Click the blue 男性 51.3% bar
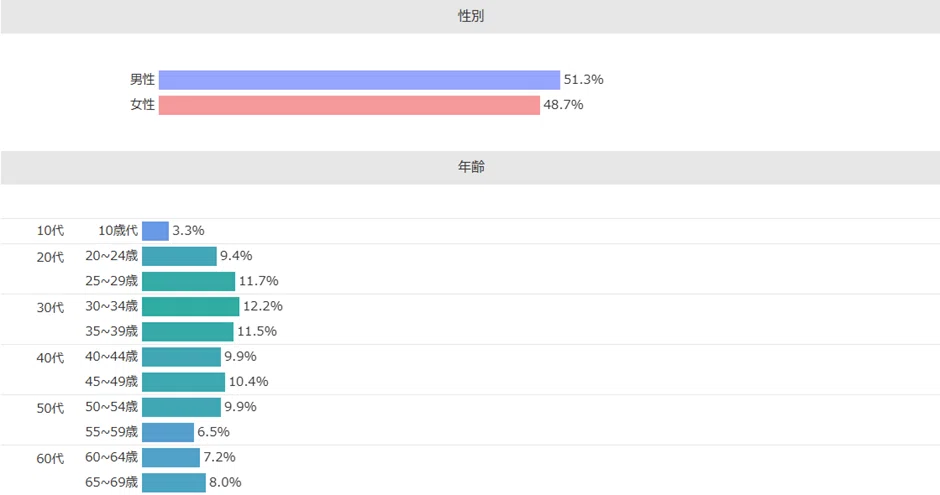This screenshot has width=940, height=495. 359,80
